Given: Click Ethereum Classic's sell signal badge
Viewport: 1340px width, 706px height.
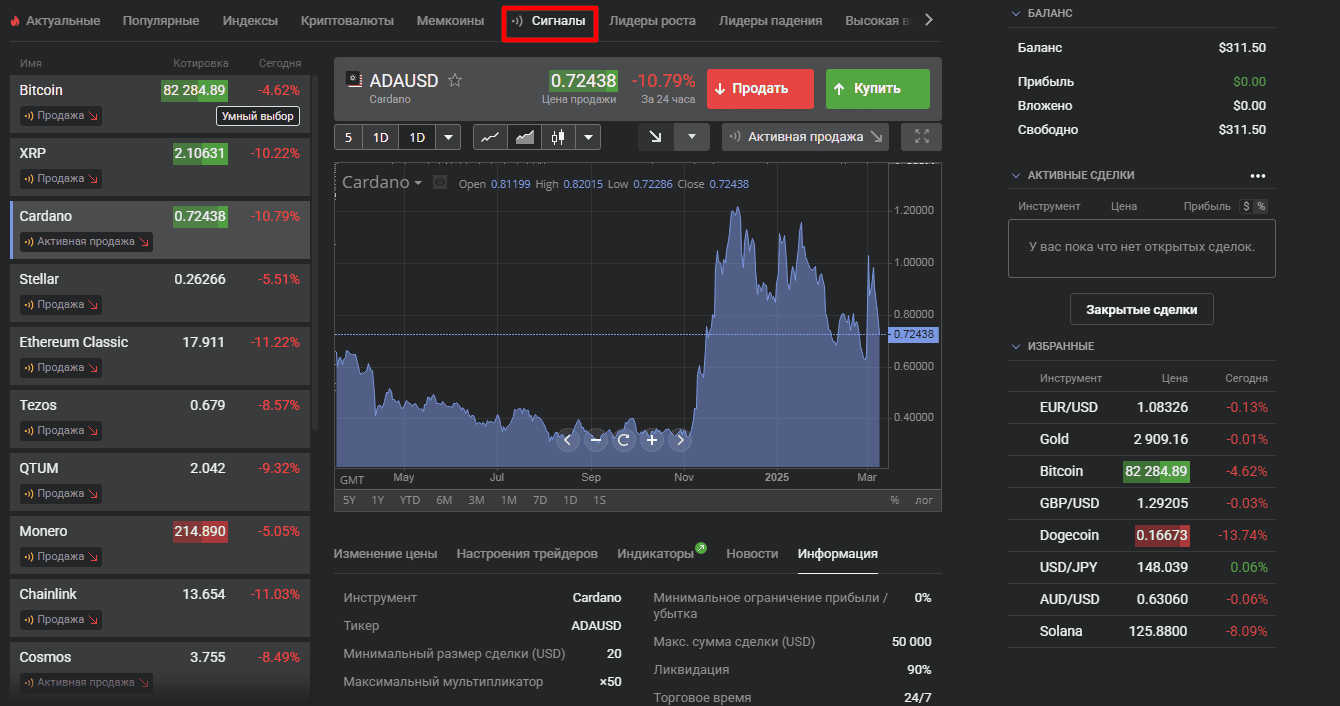Looking at the screenshot, I should click(x=61, y=368).
